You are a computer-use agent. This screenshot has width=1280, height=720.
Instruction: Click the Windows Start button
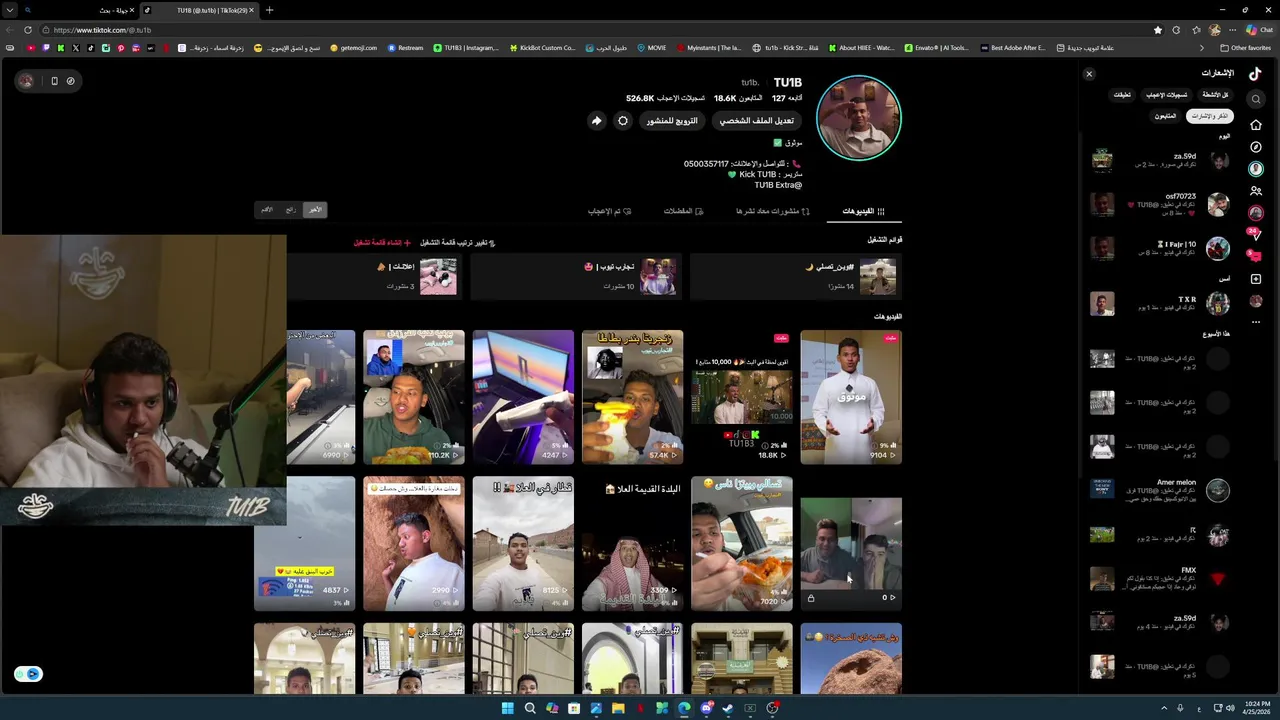point(507,708)
